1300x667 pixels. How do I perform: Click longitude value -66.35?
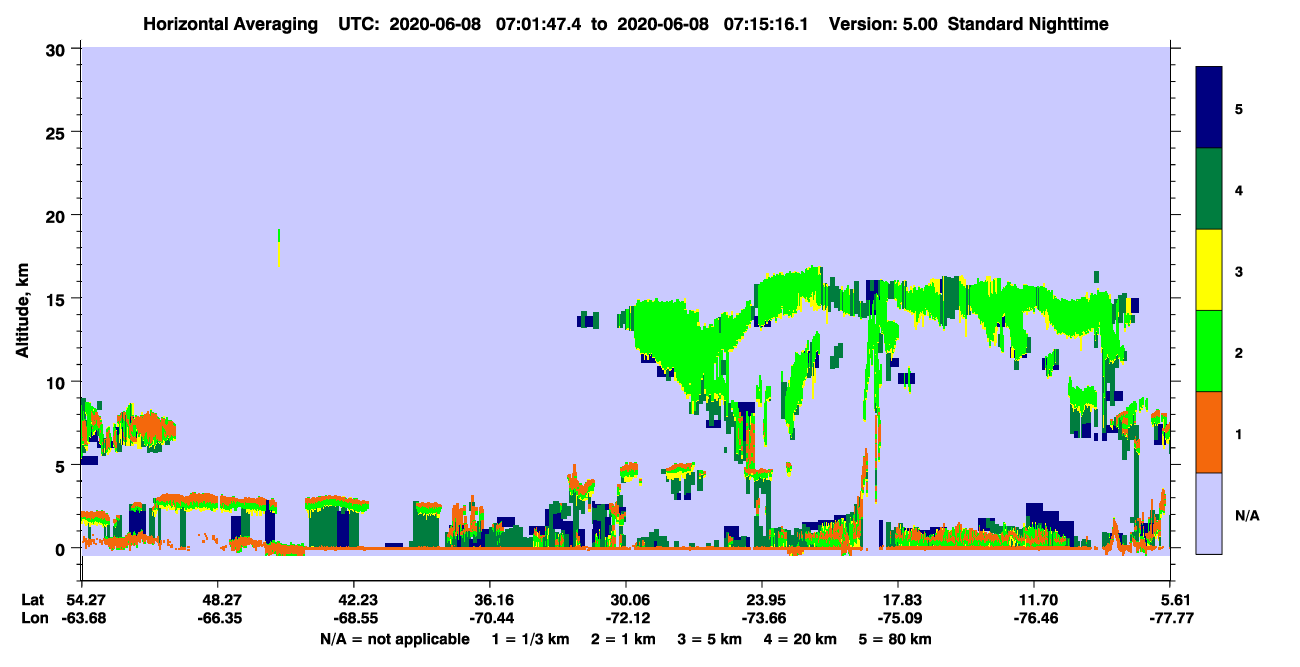(x=218, y=619)
